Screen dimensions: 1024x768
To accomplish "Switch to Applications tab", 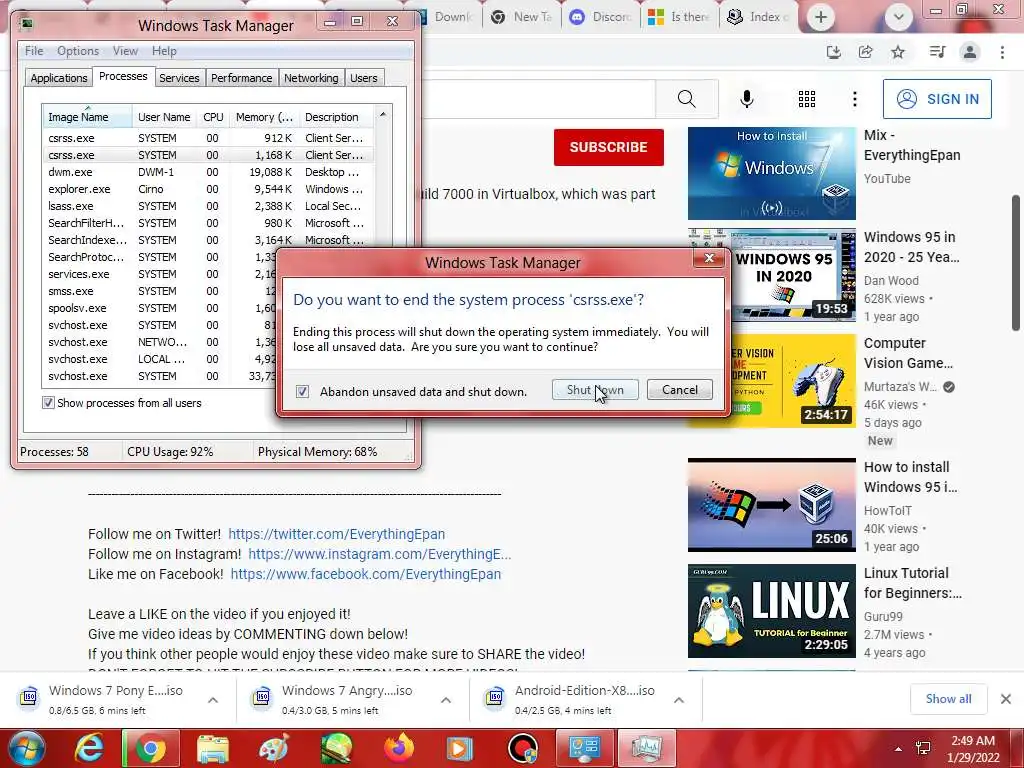I will pyautogui.click(x=59, y=78).
